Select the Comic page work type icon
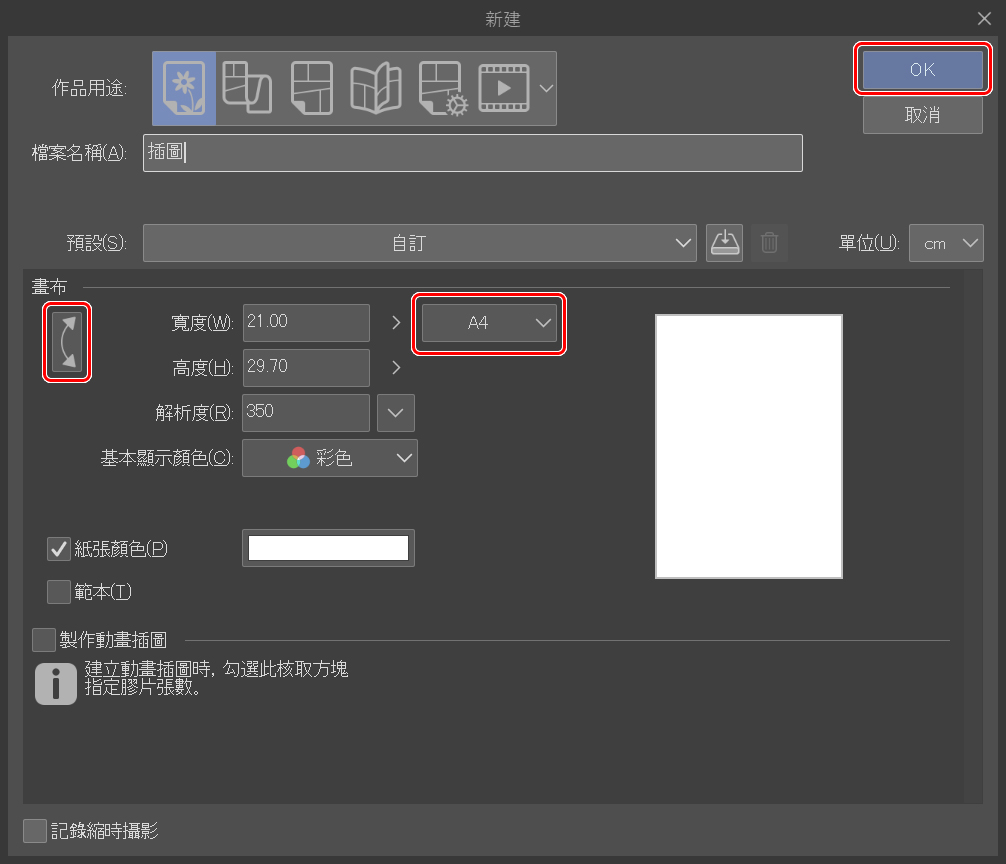This screenshot has height=864, width=1006. coord(311,88)
